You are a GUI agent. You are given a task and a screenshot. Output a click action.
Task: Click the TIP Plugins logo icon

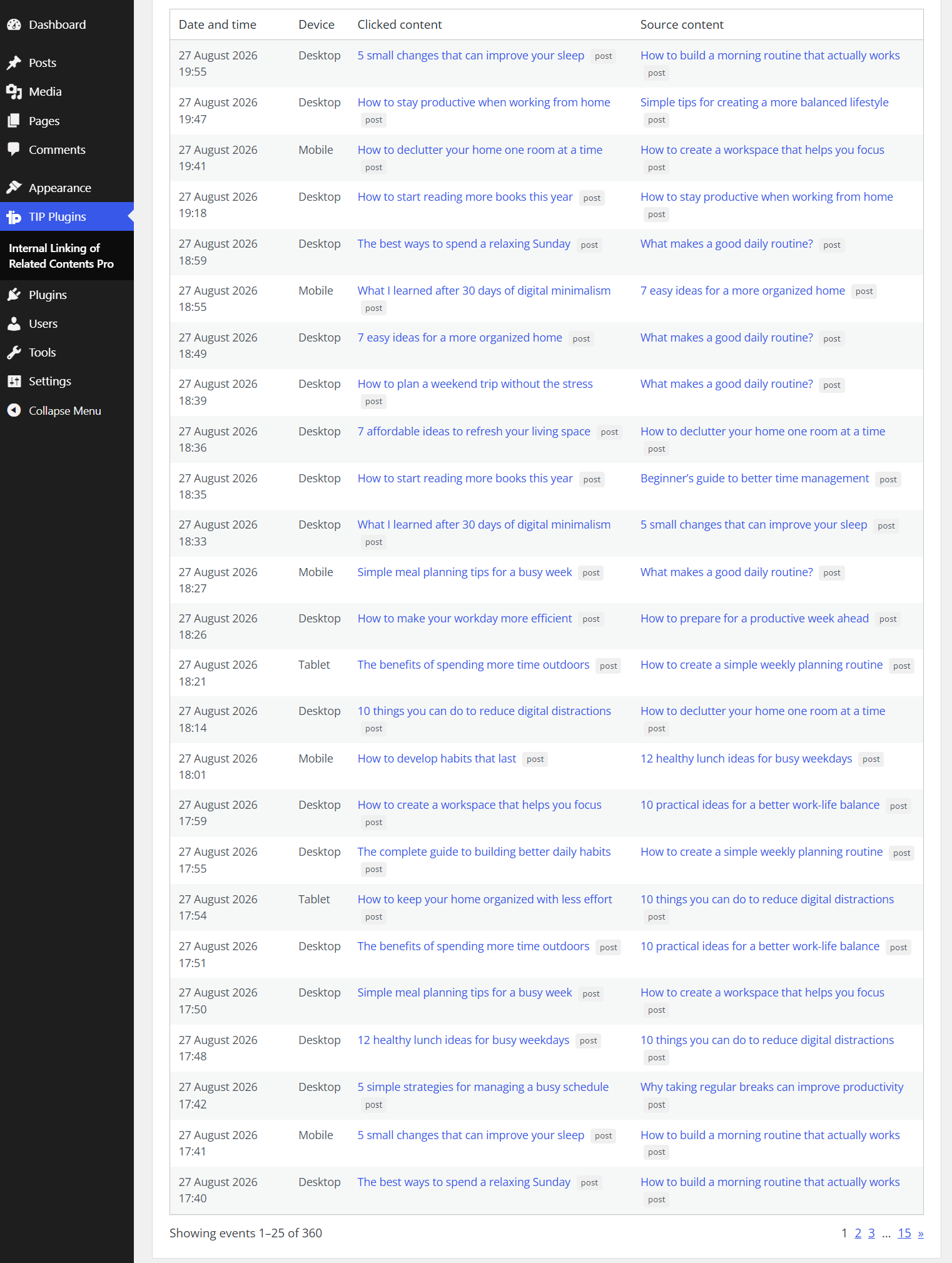(x=14, y=217)
